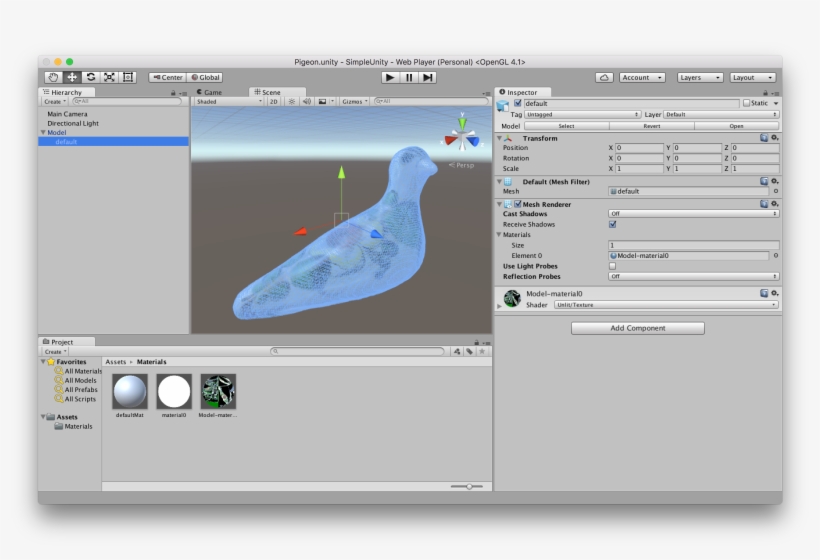The height and width of the screenshot is (560, 820).
Task: Click the Add Component button
Action: pos(638,328)
